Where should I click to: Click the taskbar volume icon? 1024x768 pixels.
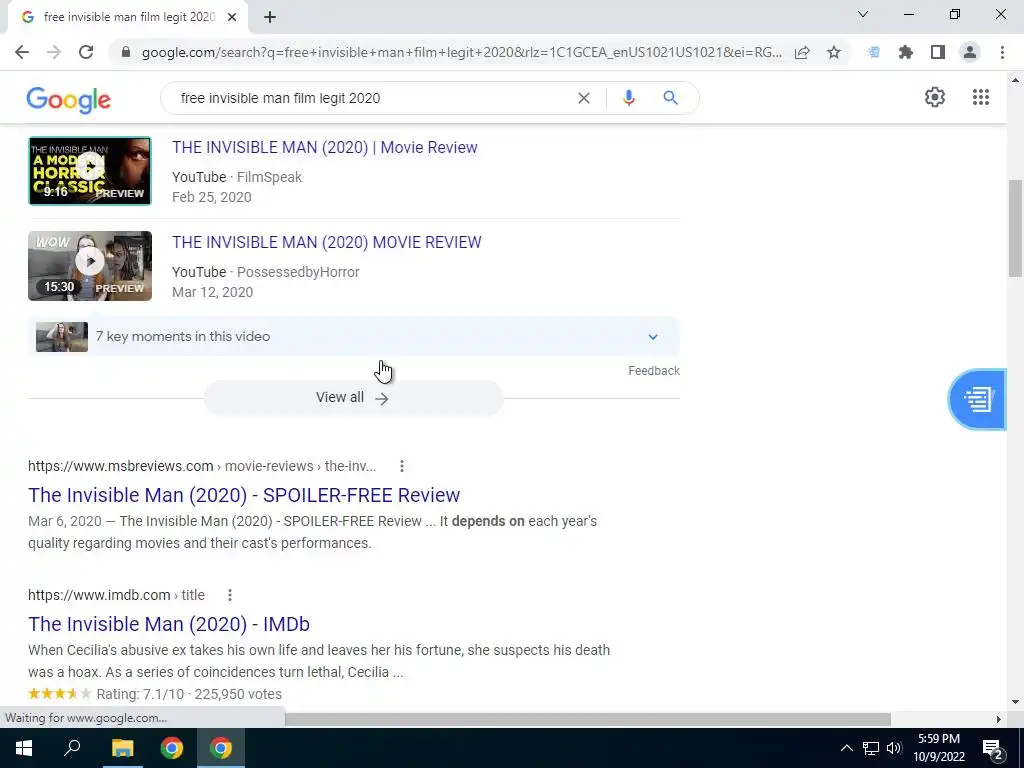point(894,748)
